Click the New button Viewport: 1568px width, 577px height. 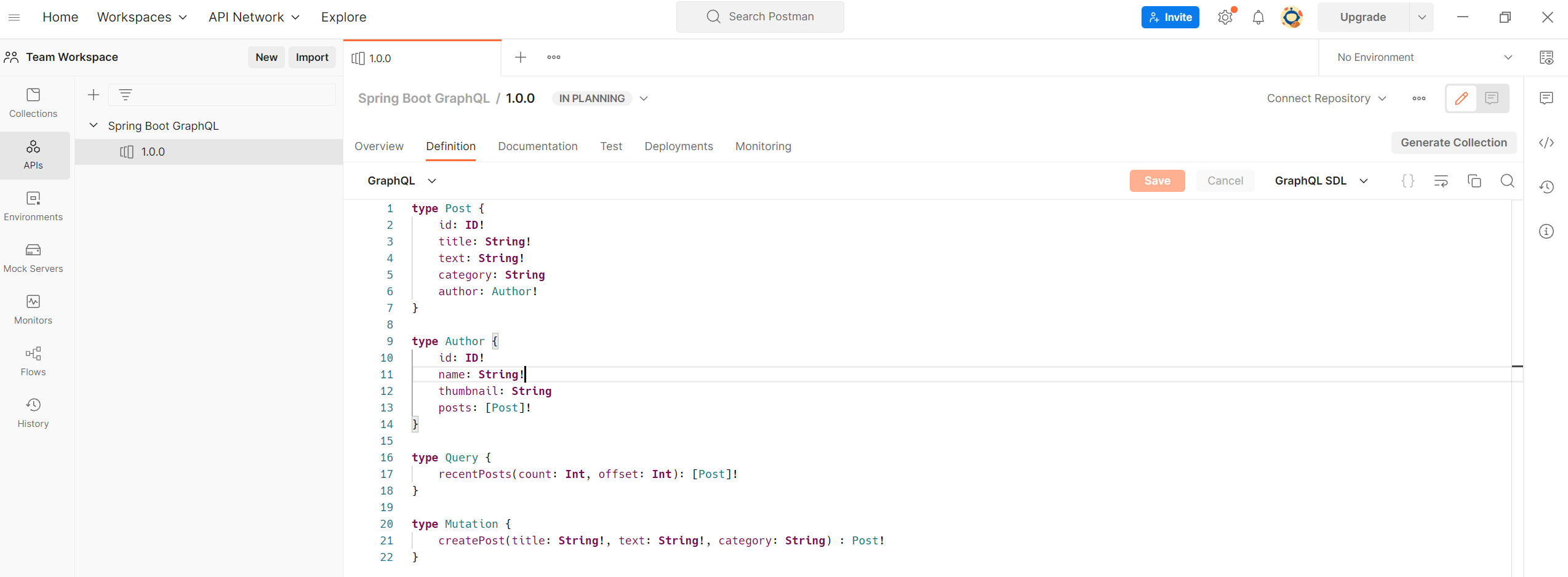tap(266, 57)
